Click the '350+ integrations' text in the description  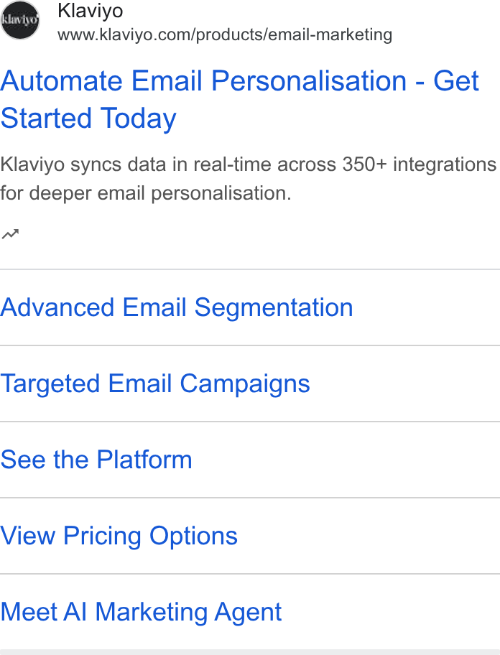pyautogui.click(x=419, y=165)
